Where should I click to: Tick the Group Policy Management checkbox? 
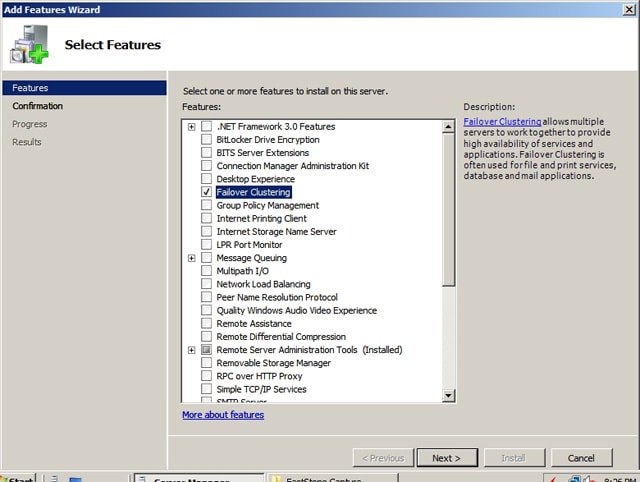[207, 205]
